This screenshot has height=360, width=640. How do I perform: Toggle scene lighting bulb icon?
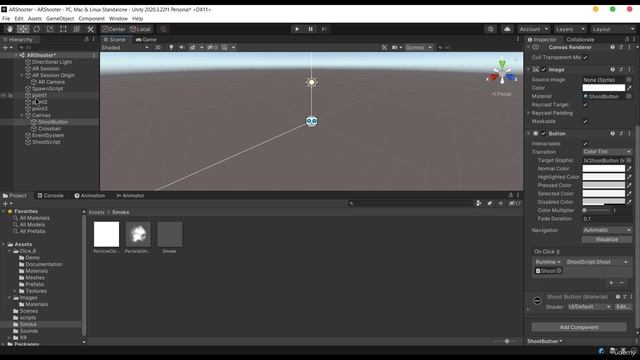coord(171,47)
